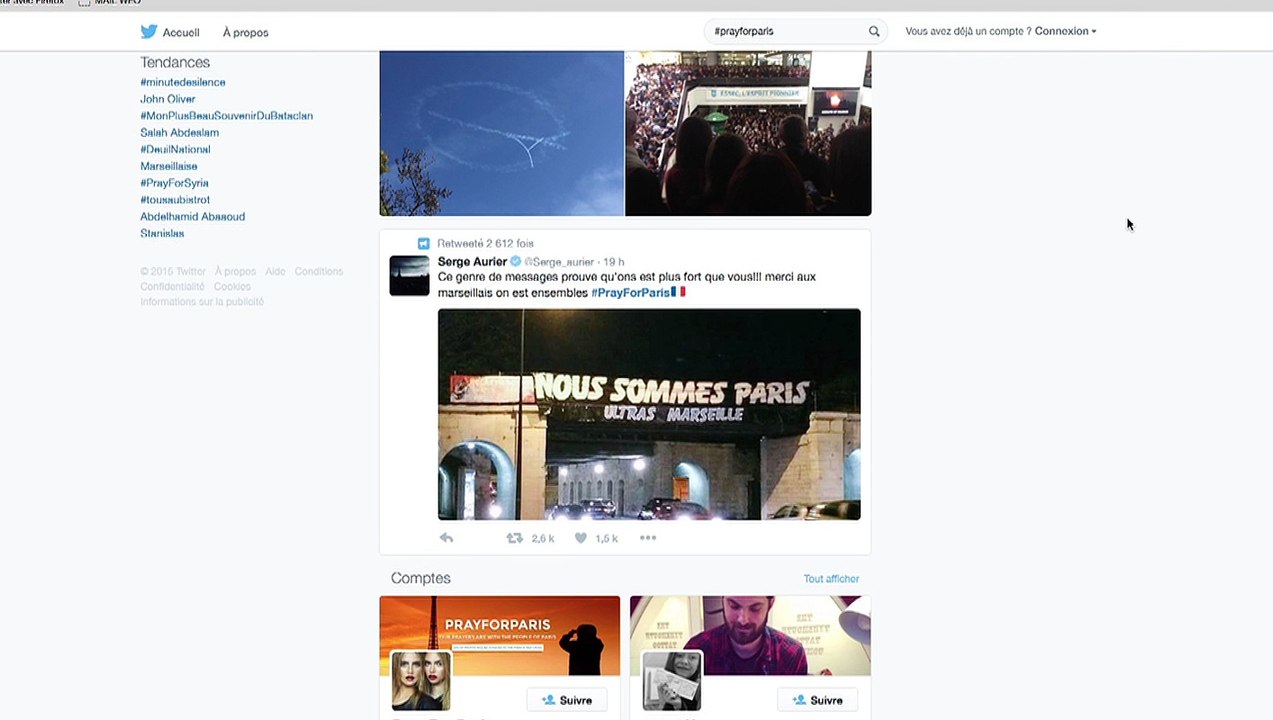Open the #PrayForSyria trend
The height and width of the screenshot is (720, 1273).
click(175, 183)
